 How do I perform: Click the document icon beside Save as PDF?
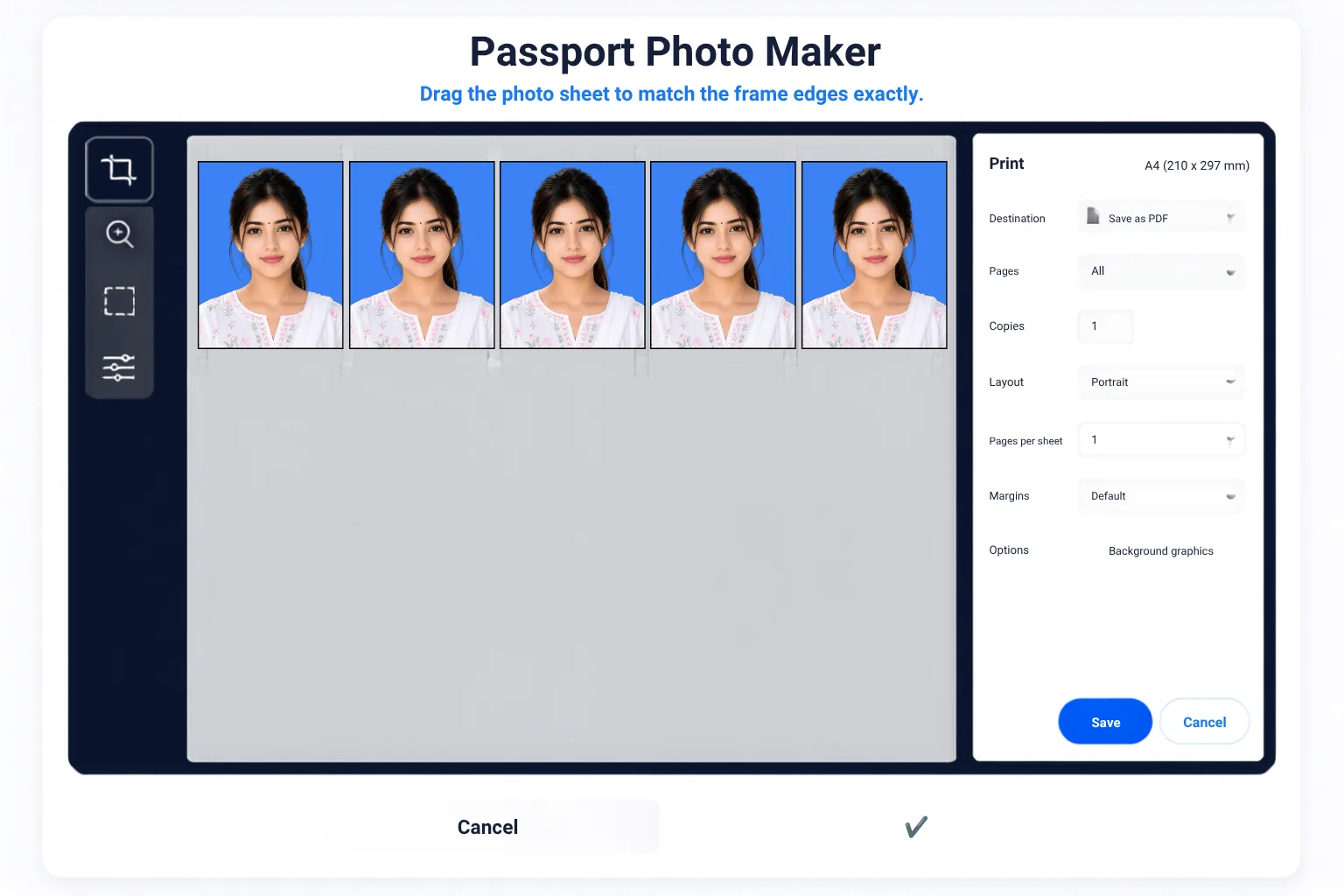1093,216
